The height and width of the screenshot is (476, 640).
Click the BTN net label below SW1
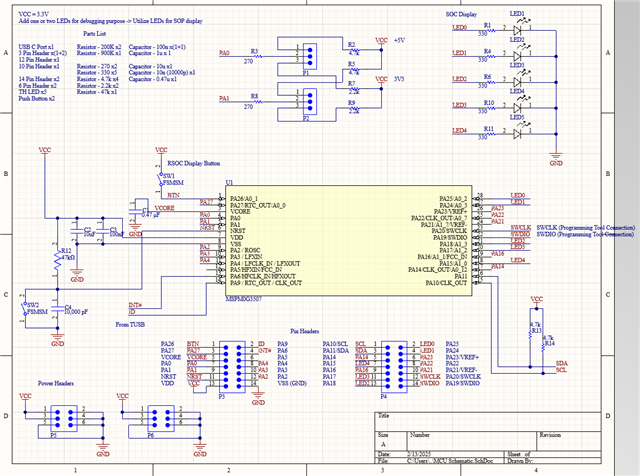[173, 196]
